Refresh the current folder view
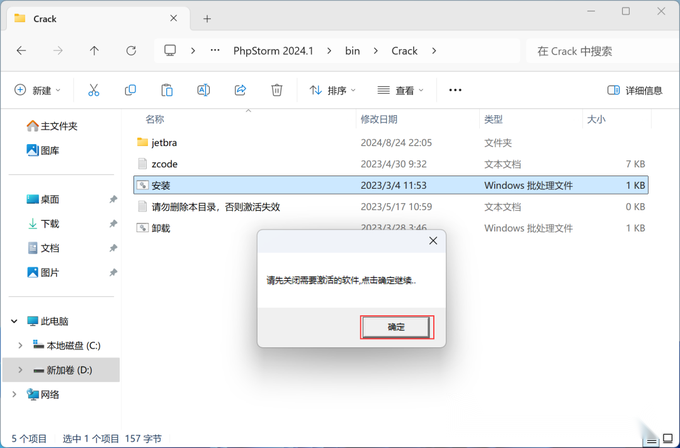680x448 pixels. (x=131, y=51)
